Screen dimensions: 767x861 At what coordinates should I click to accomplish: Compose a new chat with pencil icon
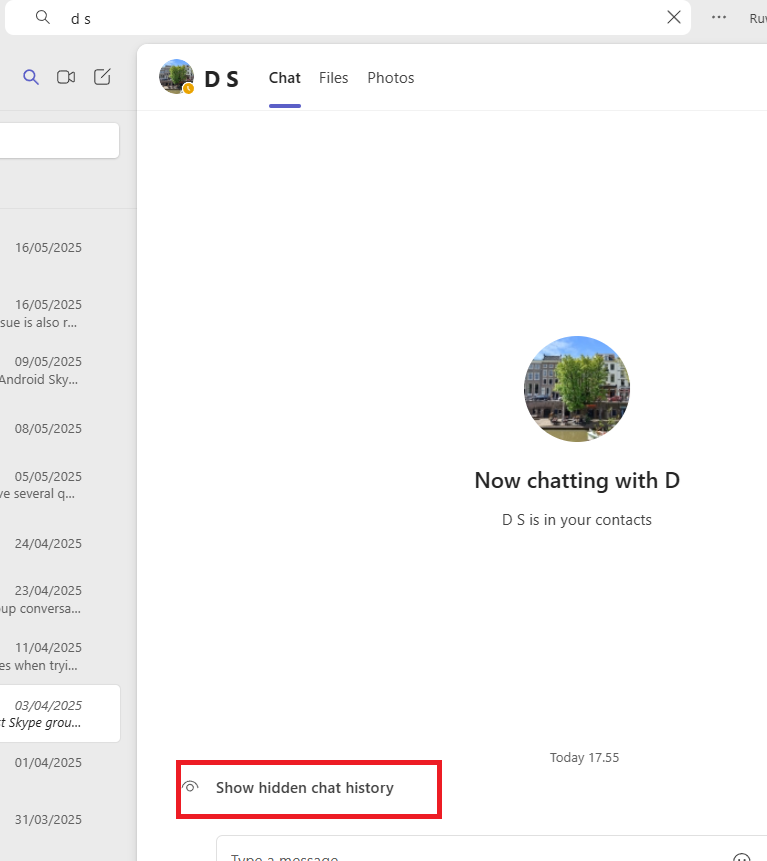pos(102,77)
